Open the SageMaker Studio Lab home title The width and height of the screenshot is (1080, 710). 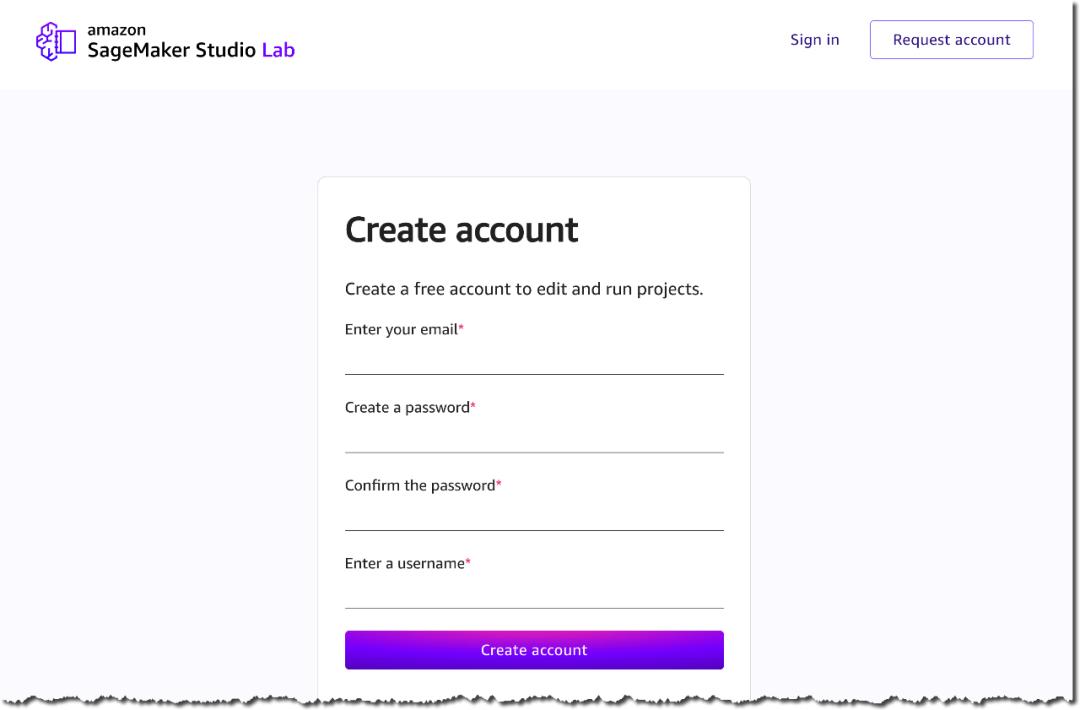[x=191, y=50]
